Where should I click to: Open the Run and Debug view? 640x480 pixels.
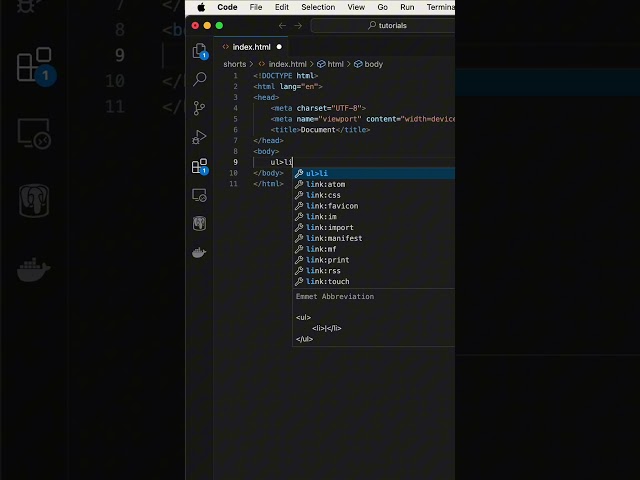click(x=199, y=137)
